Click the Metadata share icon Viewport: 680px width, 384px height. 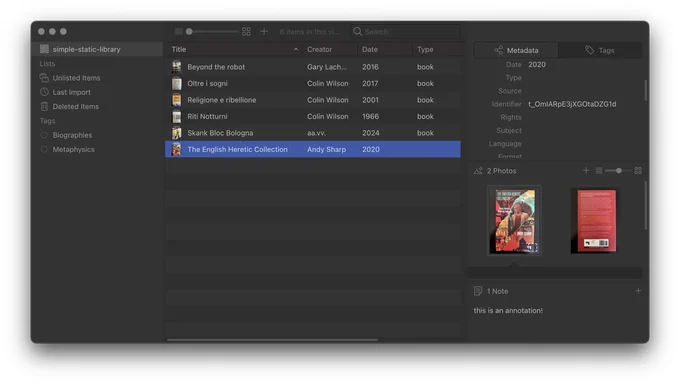[x=498, y=50]
